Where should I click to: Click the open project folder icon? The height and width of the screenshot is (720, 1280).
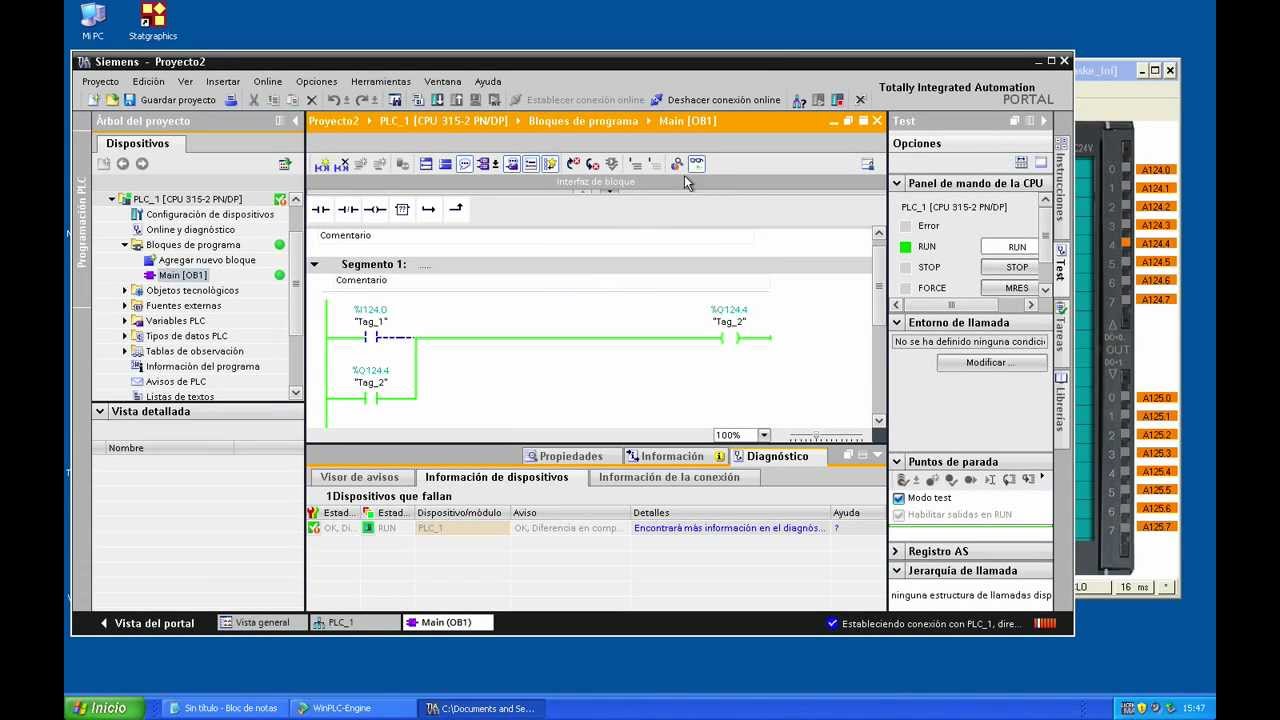(112, 100)
